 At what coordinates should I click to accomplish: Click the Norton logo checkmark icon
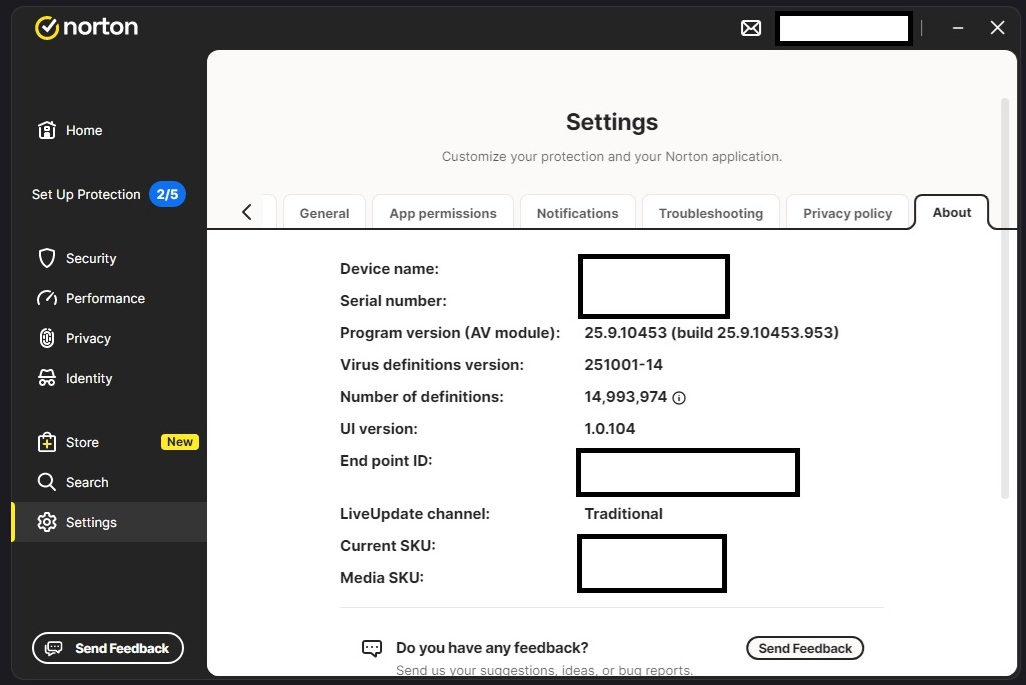[47, 28]
